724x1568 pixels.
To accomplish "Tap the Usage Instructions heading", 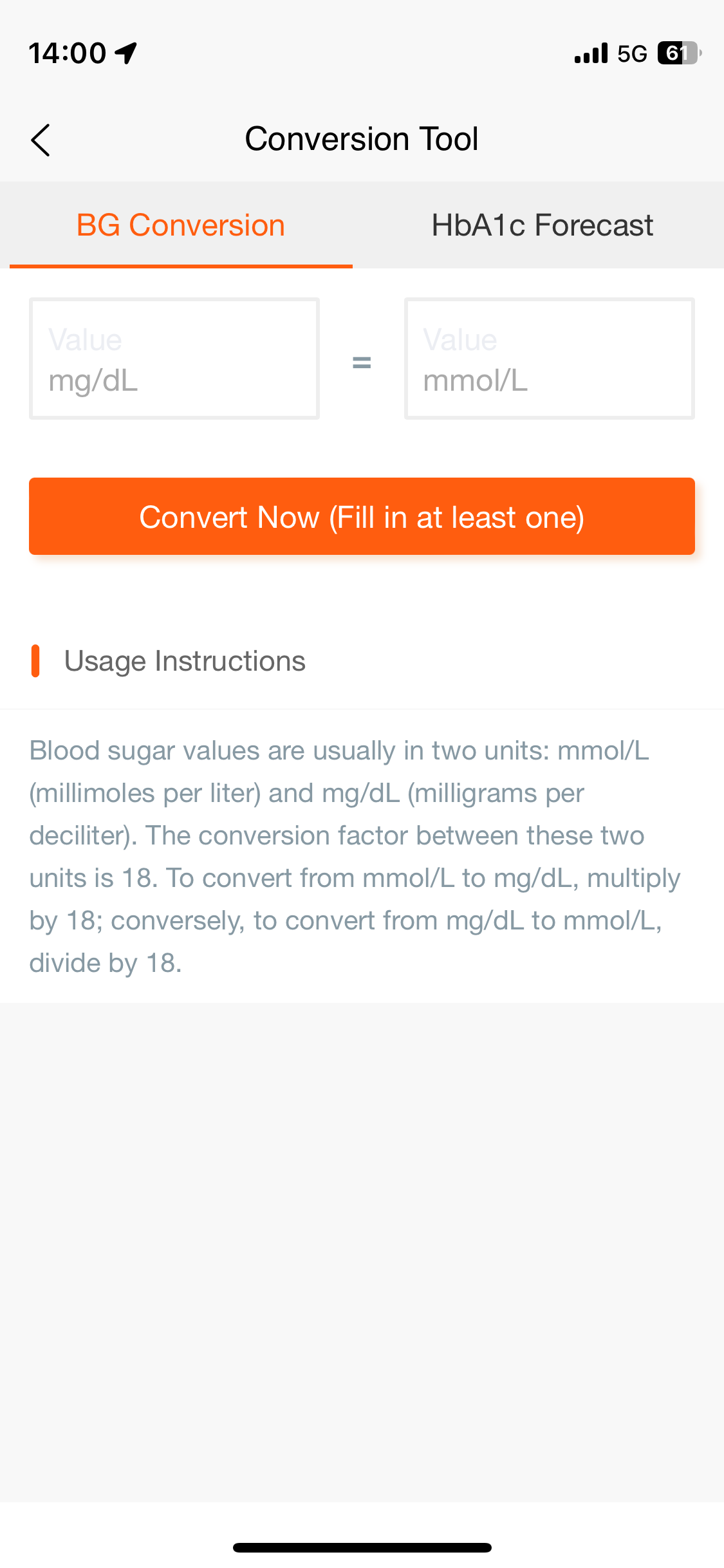I will 185,661.
